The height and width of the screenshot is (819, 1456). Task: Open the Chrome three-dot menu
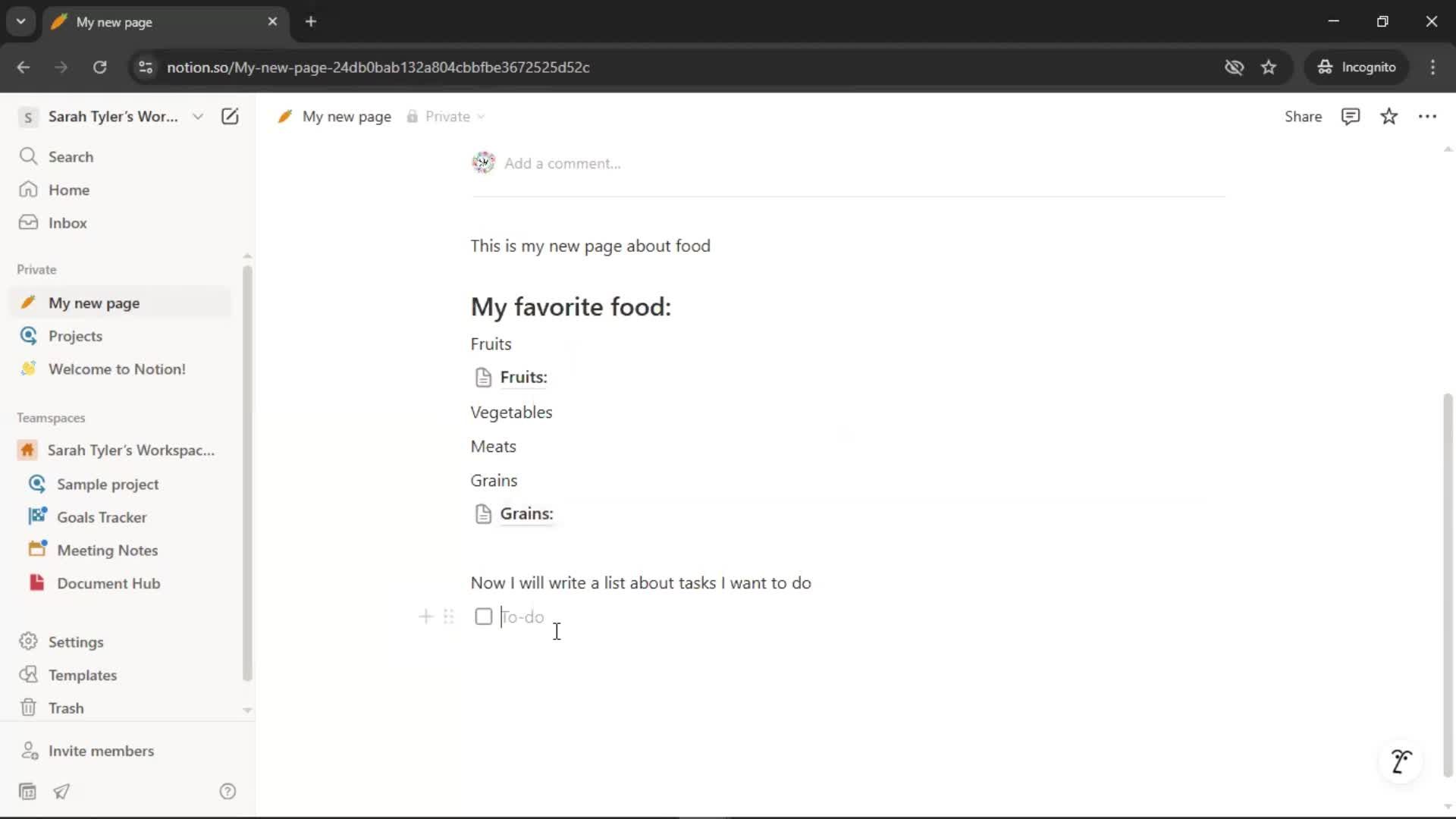point(1432,67)
